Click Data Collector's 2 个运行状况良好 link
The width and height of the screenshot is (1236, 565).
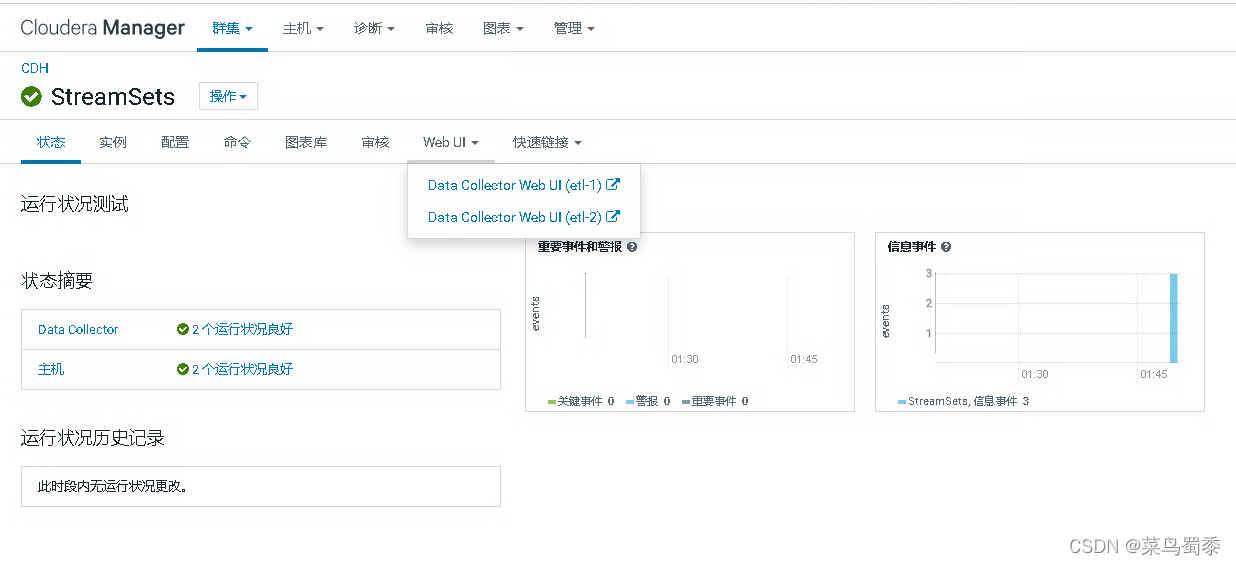pyautogui.click(x=243, y=329)
